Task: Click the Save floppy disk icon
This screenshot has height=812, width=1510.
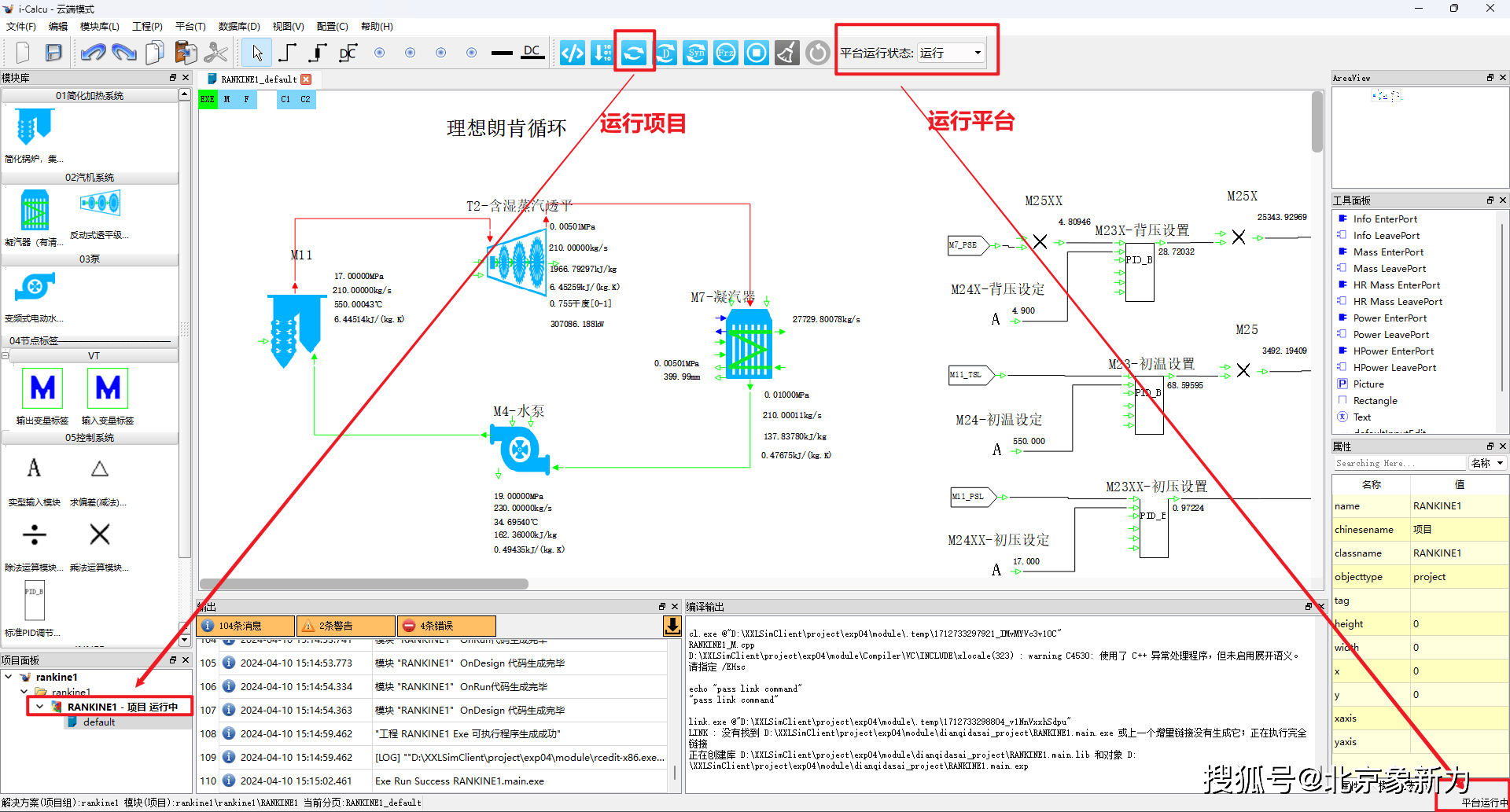Action: (x=53, y=53)
